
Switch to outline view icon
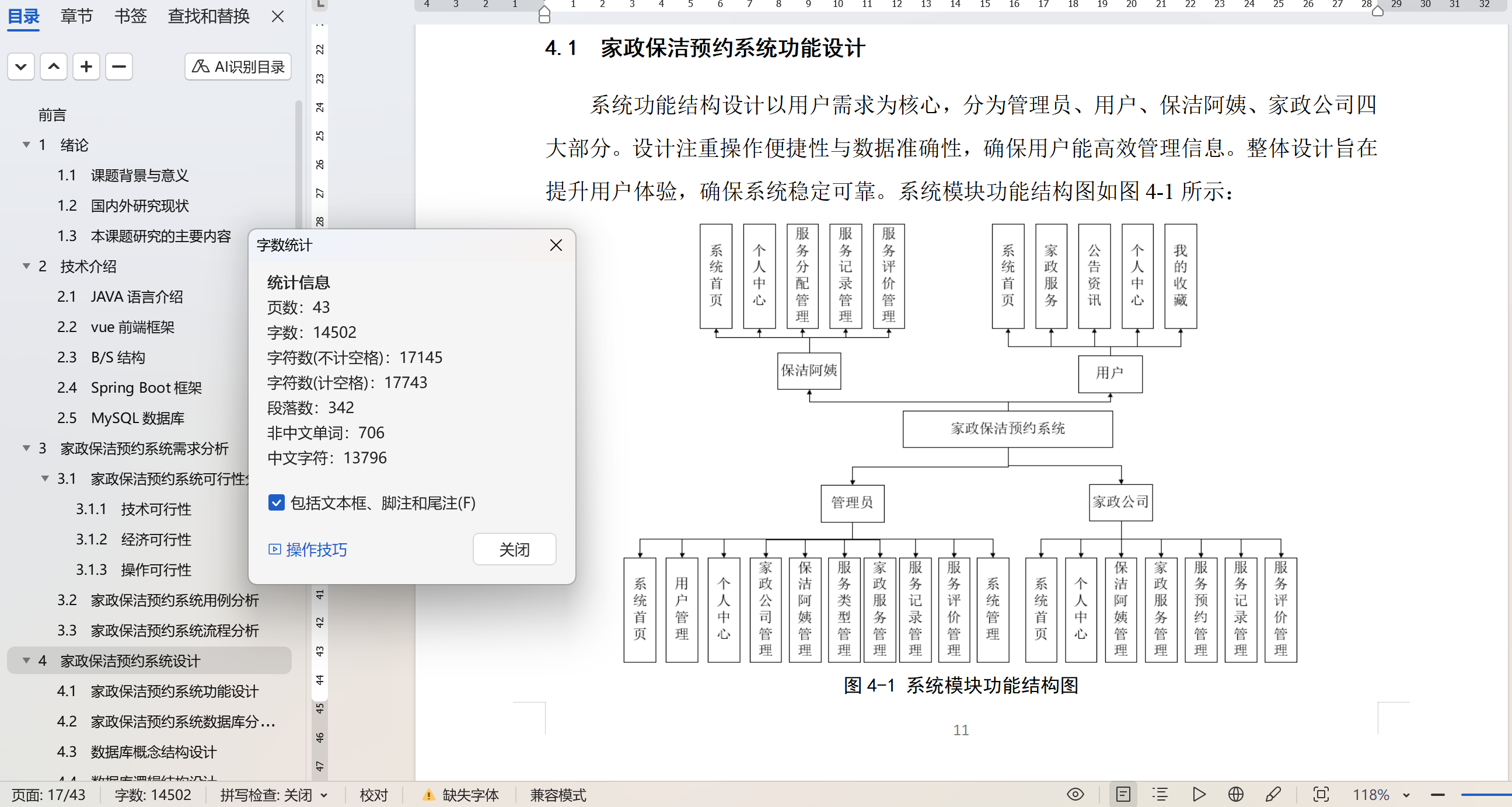click(x=1160, y=795)
